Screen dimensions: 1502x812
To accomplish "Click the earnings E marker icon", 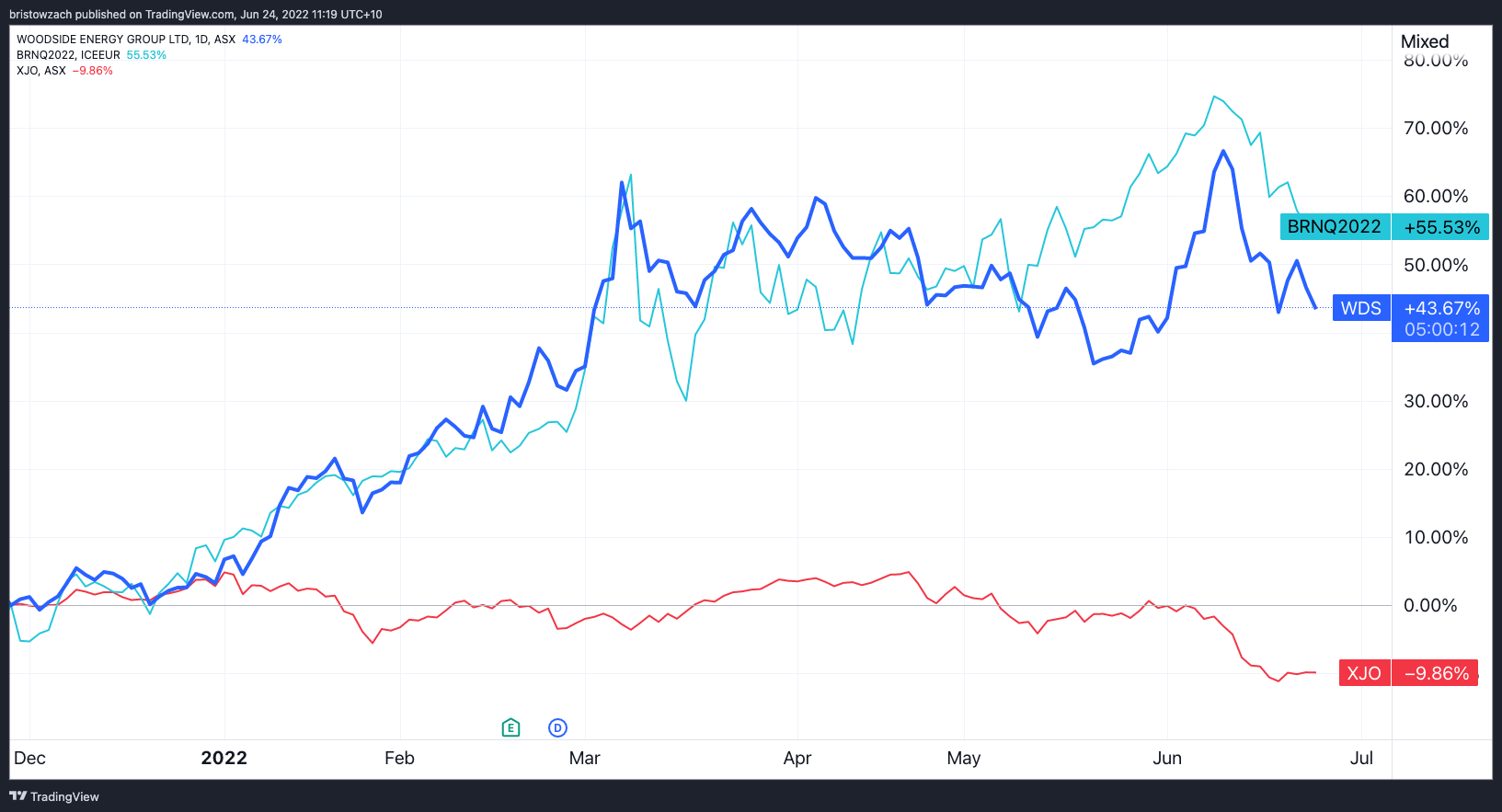I will pyautogui.click(x=511, y=728).
